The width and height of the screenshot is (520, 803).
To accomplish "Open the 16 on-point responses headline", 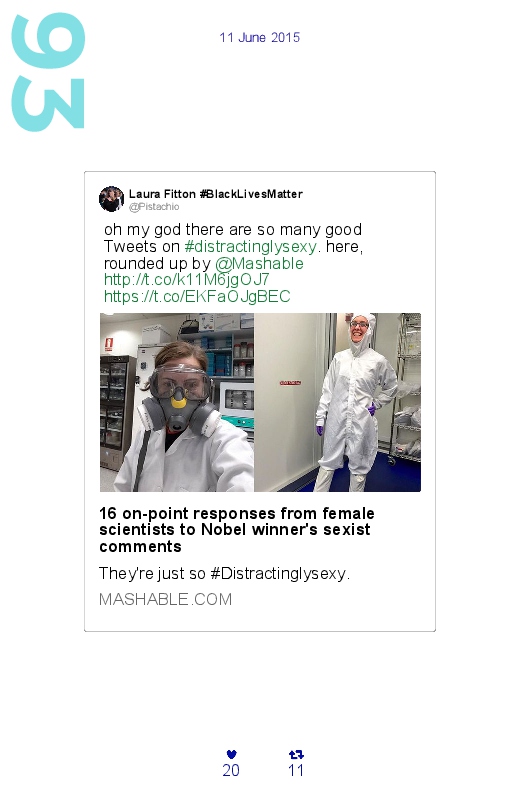I will pos(237,530).
